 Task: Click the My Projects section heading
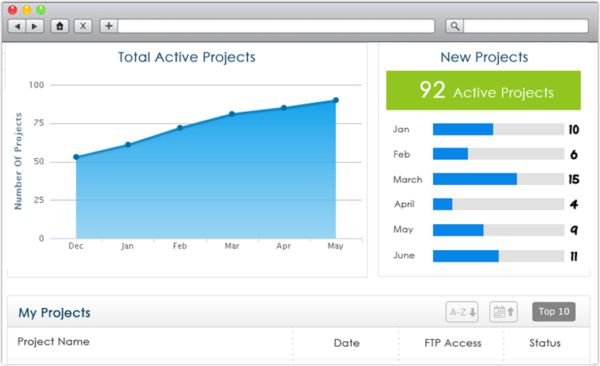click(54, 313)
